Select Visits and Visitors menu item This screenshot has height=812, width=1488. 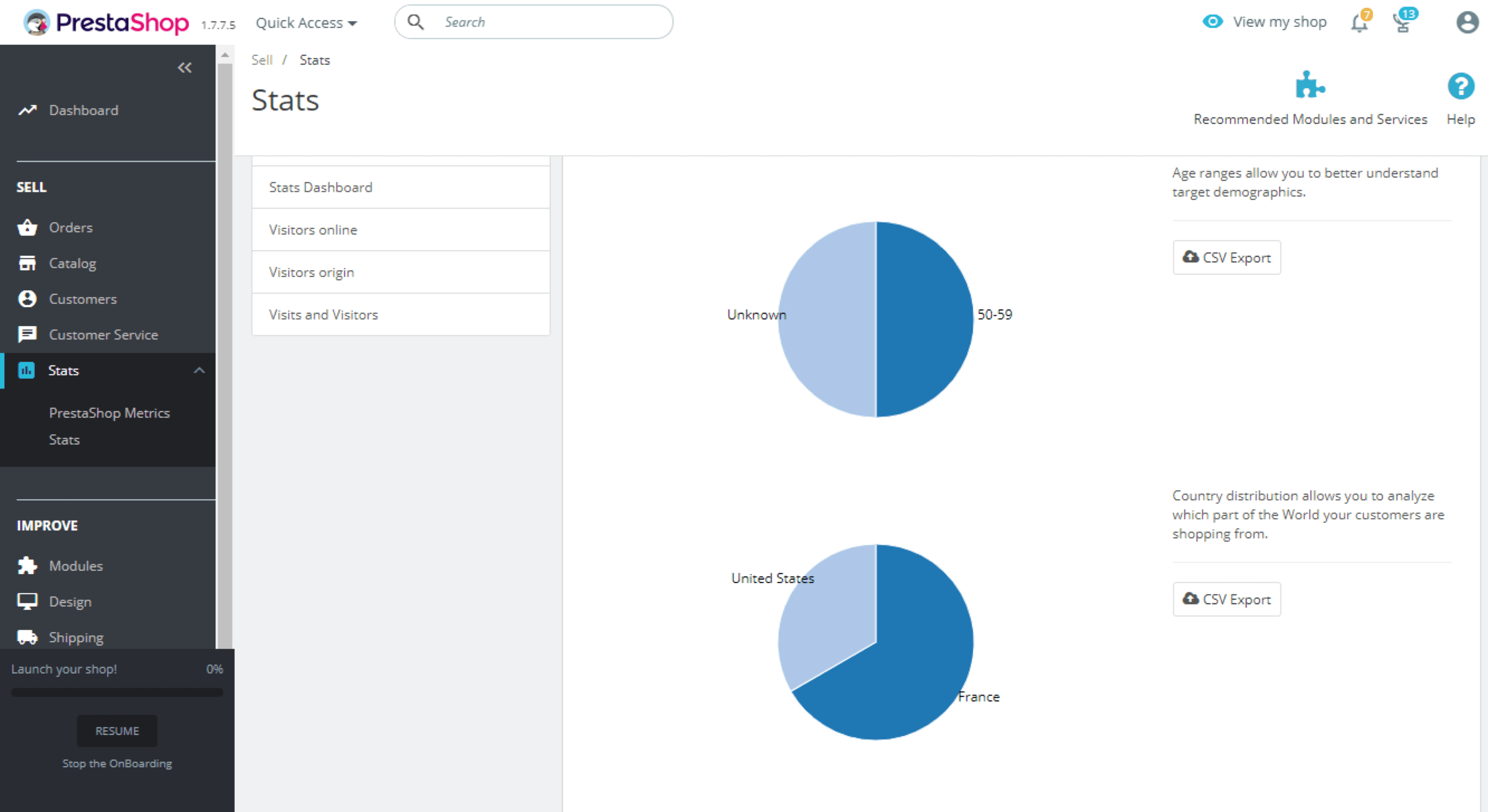[x=323, y=314]
